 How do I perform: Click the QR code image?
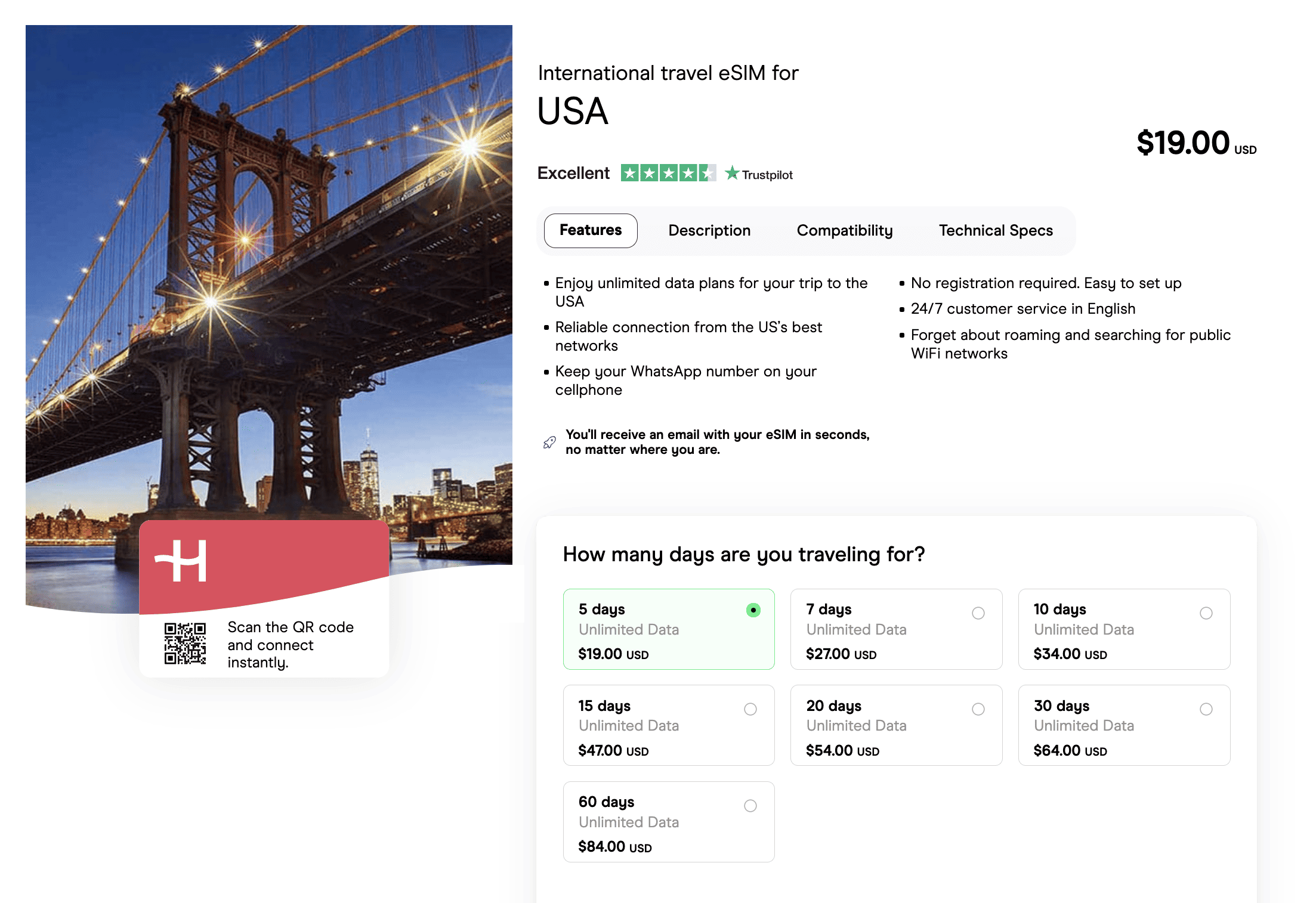(x=185, y=644)
